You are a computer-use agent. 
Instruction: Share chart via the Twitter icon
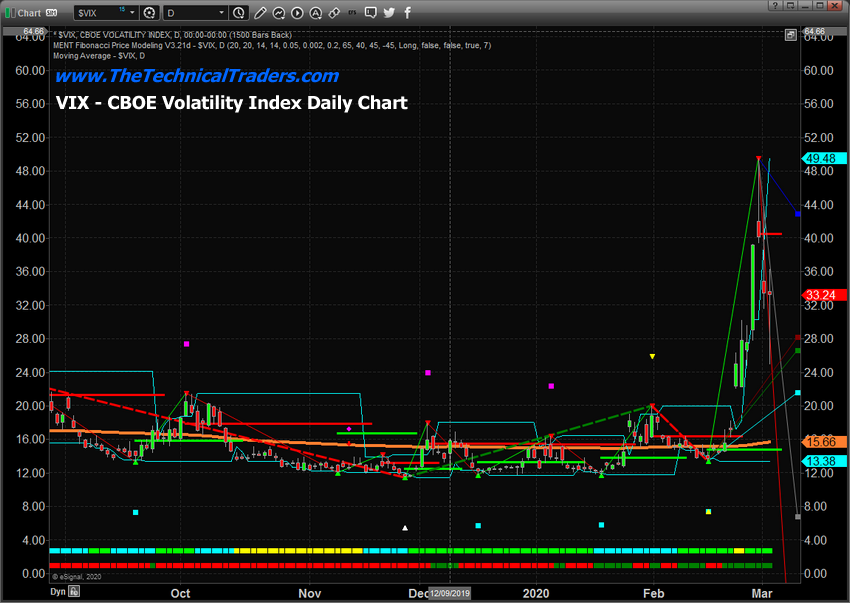pyautogui.click(x=388, y=12)
